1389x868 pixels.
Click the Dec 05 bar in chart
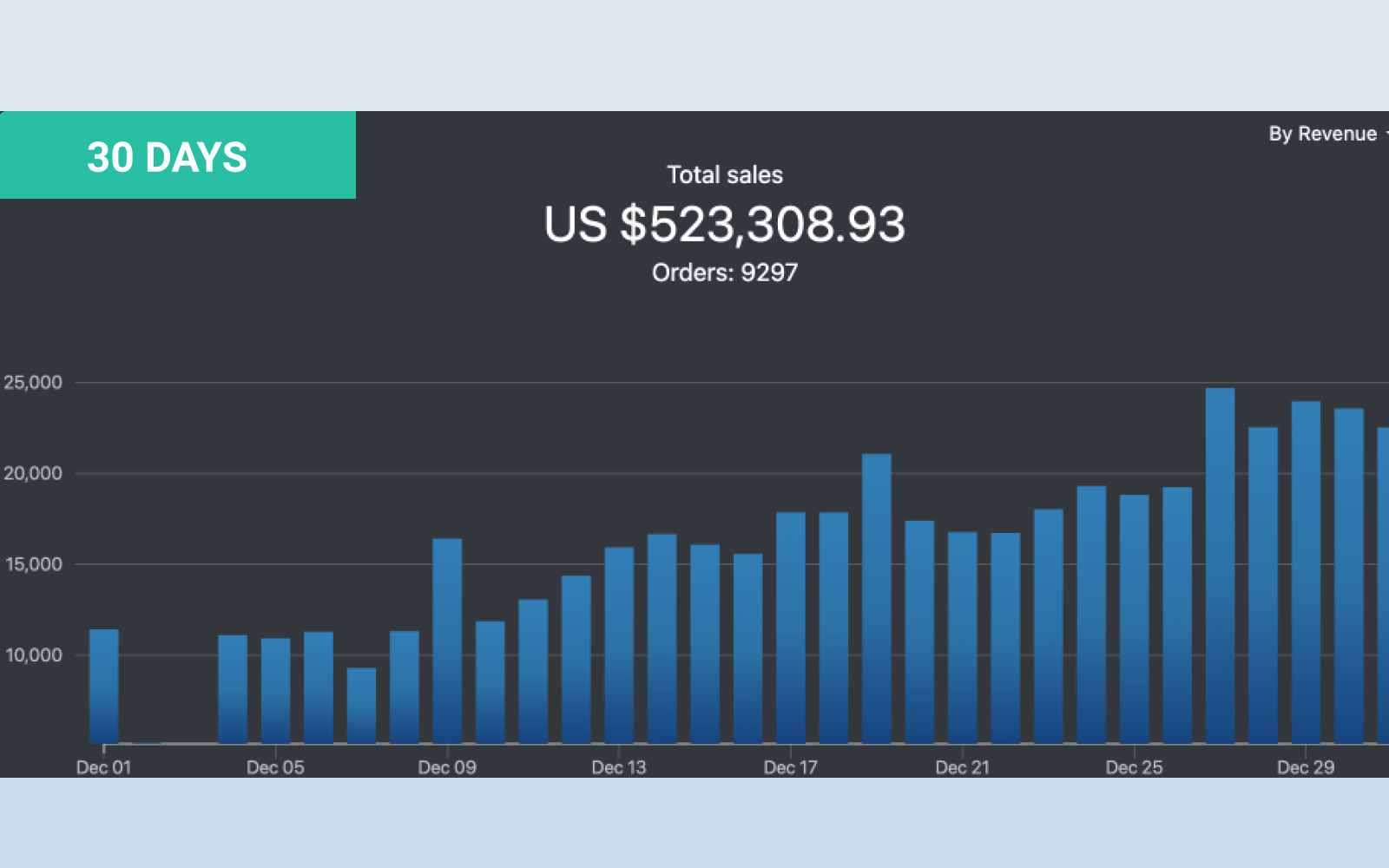(x=275, y=690)
